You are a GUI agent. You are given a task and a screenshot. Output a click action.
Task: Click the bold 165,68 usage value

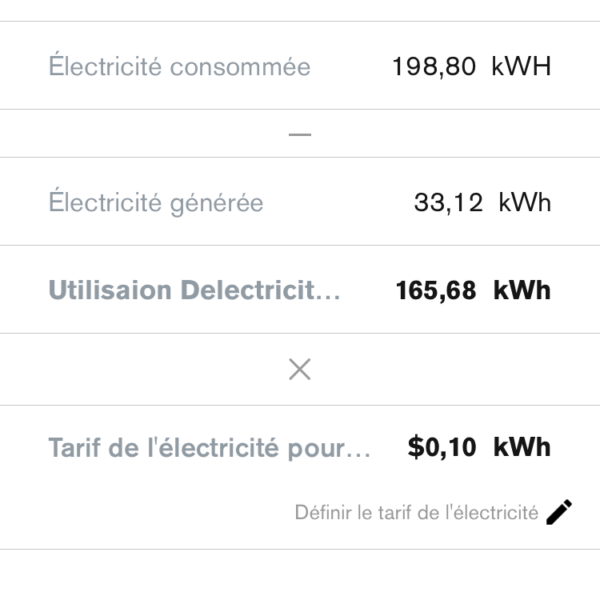[437, 291]
